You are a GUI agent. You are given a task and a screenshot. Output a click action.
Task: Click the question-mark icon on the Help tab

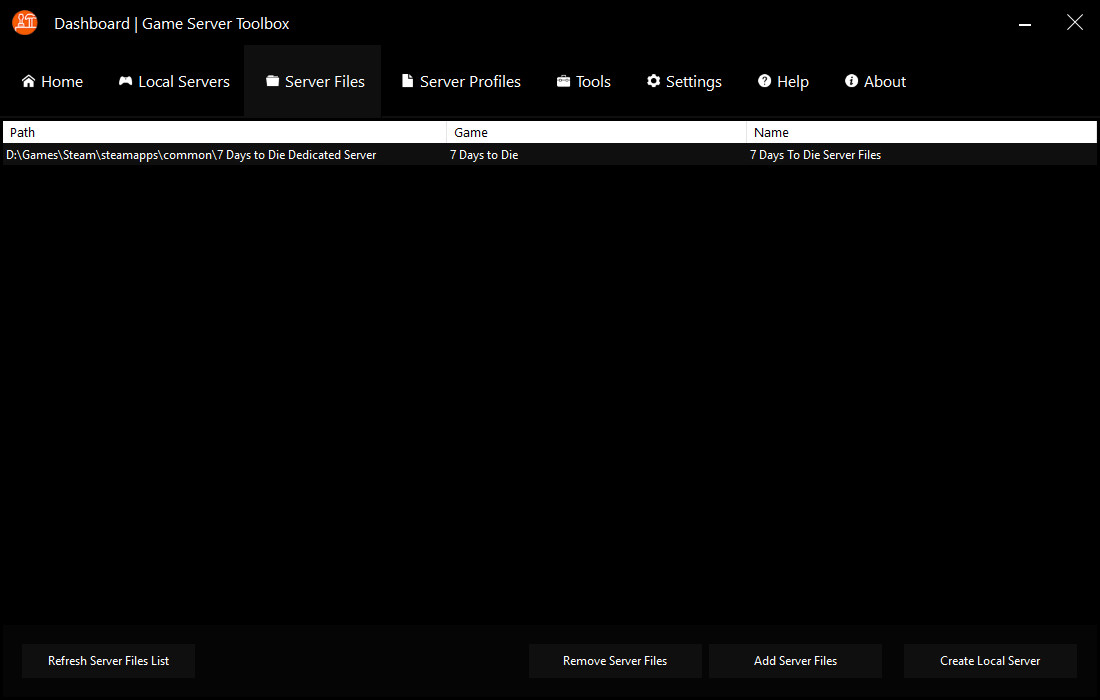764,81
